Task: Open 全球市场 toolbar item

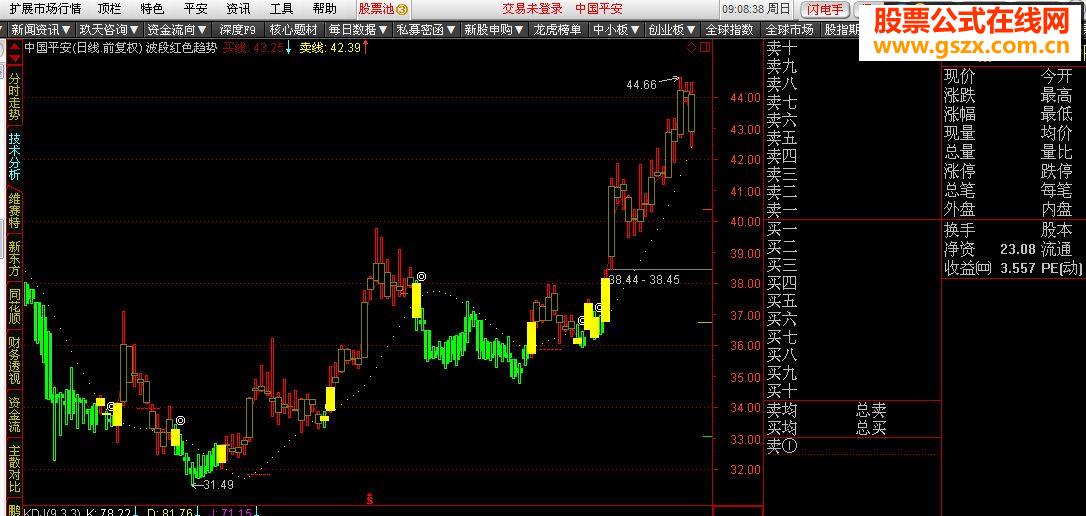Action: [x=789, y=30]
